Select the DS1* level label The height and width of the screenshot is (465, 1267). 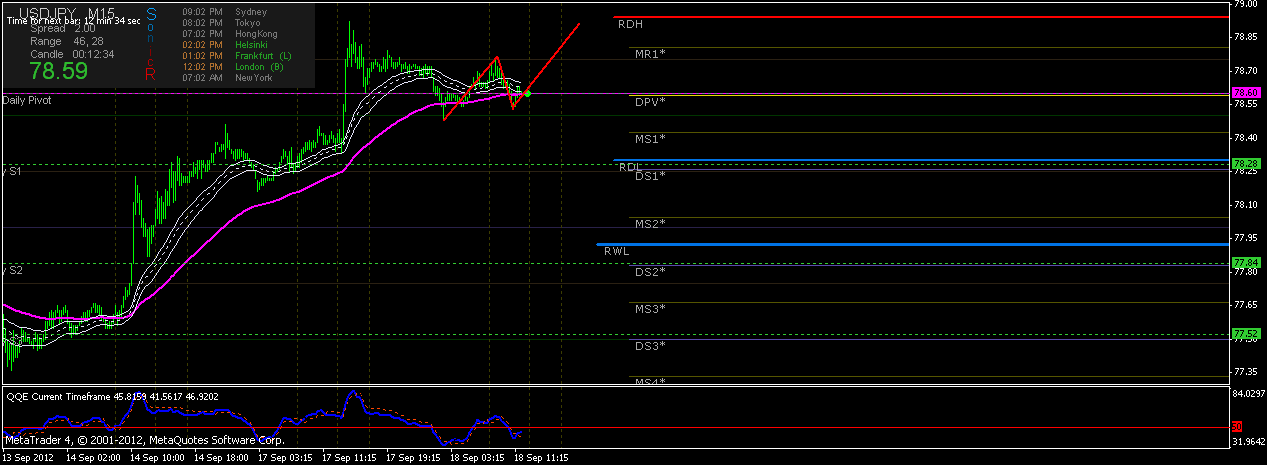[x=650, y=176]
